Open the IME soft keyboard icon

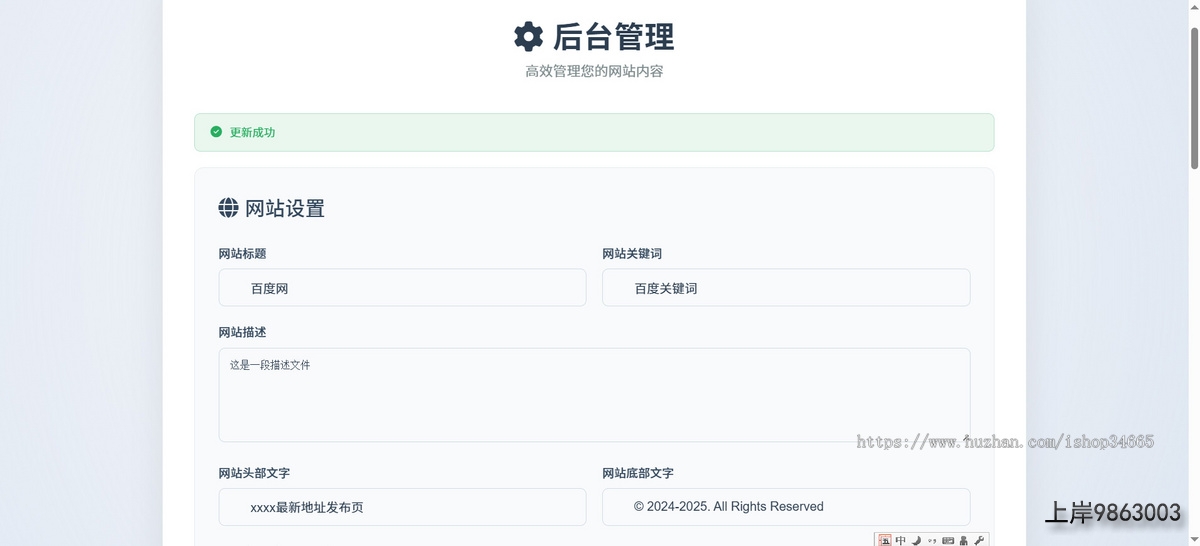[948, 540]
